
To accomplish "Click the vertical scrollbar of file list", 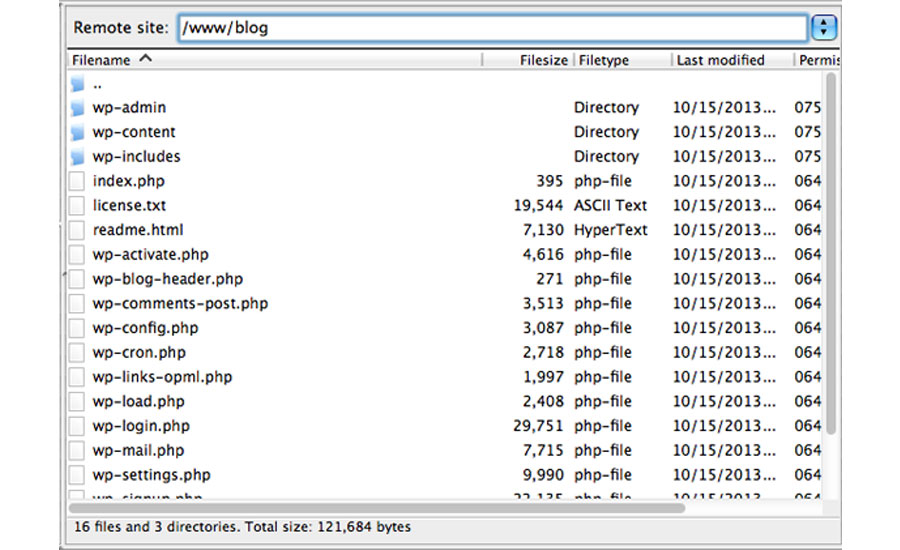I will click(831, 253).
